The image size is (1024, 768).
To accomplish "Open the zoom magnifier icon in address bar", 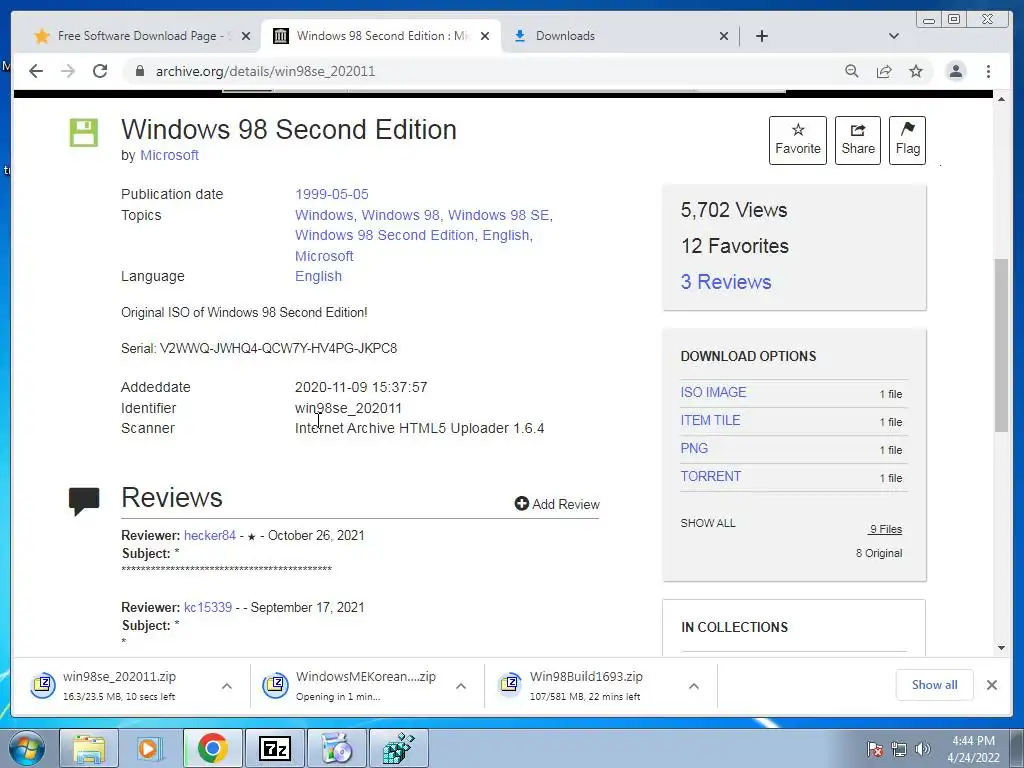I will [x=852, y=71].
